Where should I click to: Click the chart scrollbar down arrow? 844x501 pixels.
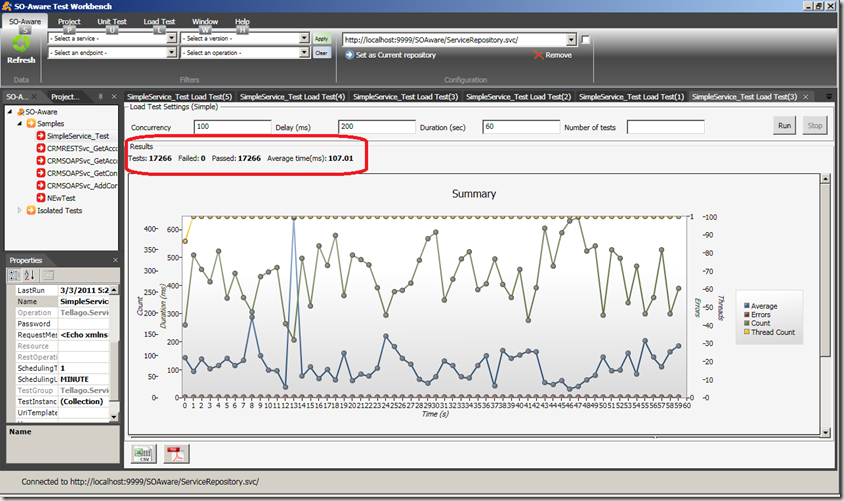(825, 432)
